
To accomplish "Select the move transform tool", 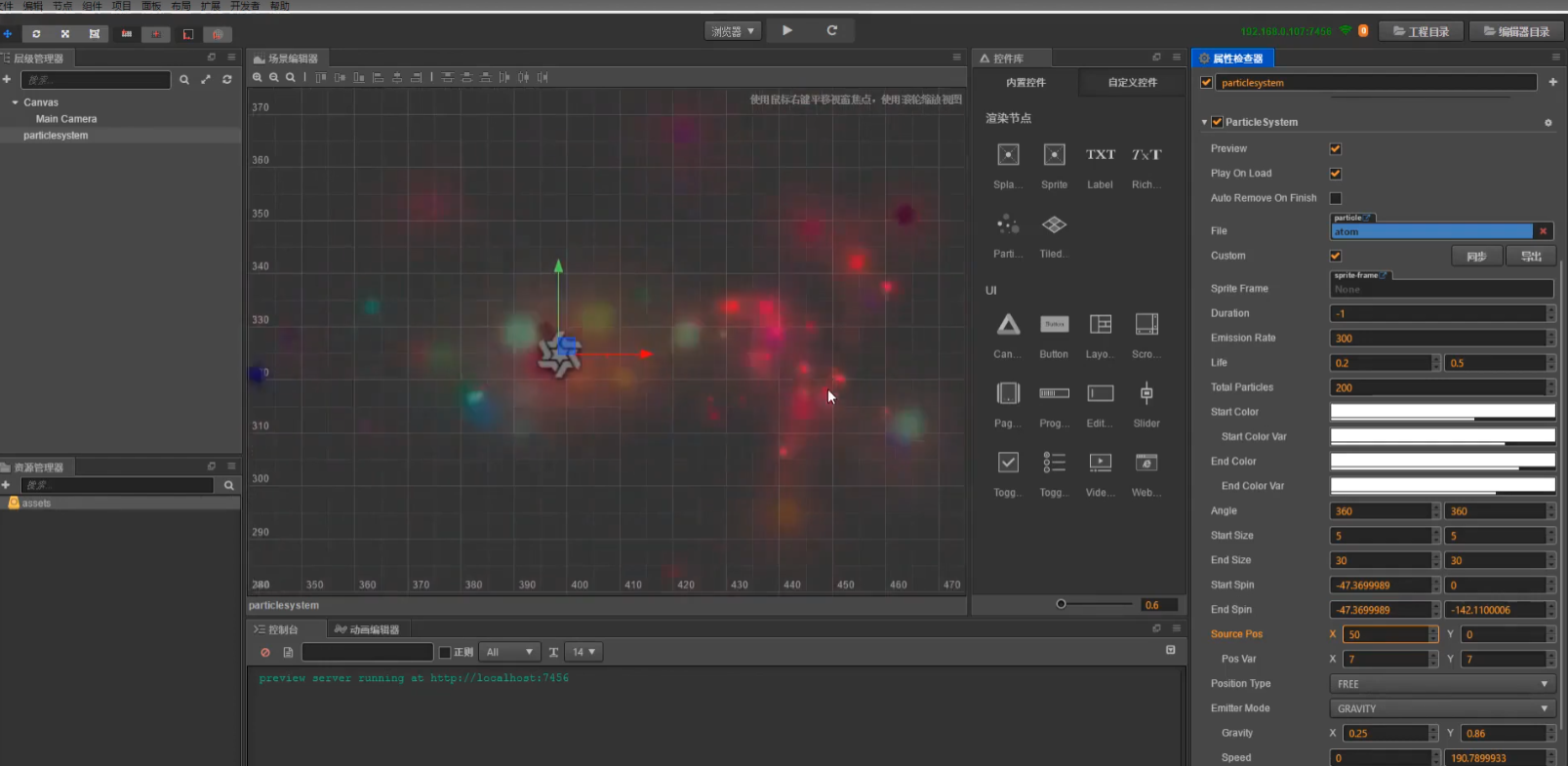I will click(8, 33).
